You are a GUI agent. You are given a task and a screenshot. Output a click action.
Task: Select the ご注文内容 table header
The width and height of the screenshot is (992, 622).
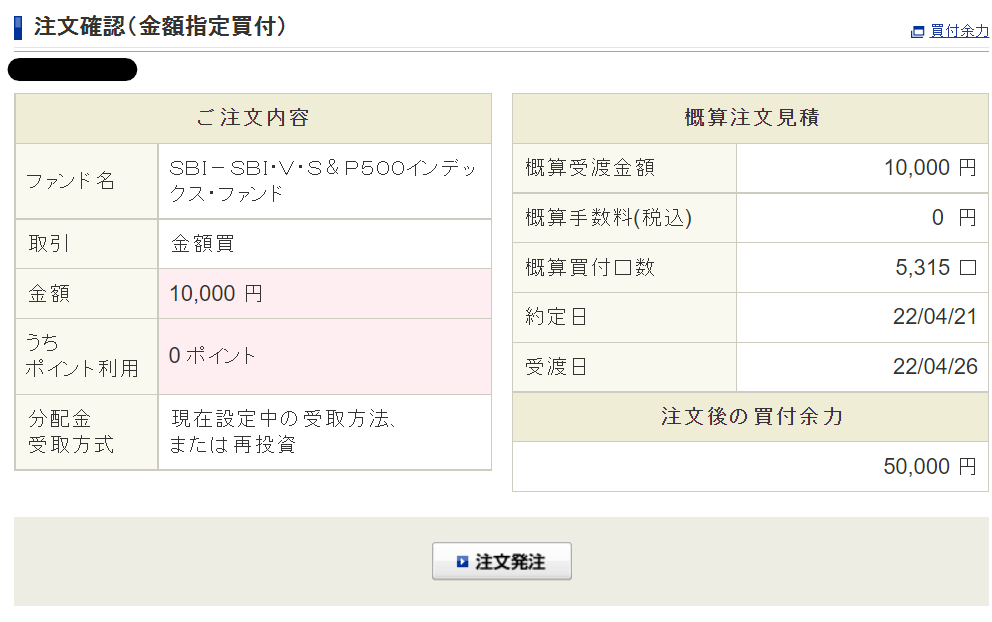253,118
